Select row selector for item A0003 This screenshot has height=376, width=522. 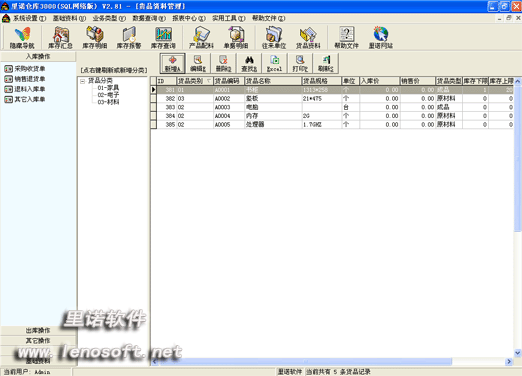pos(153,107)
